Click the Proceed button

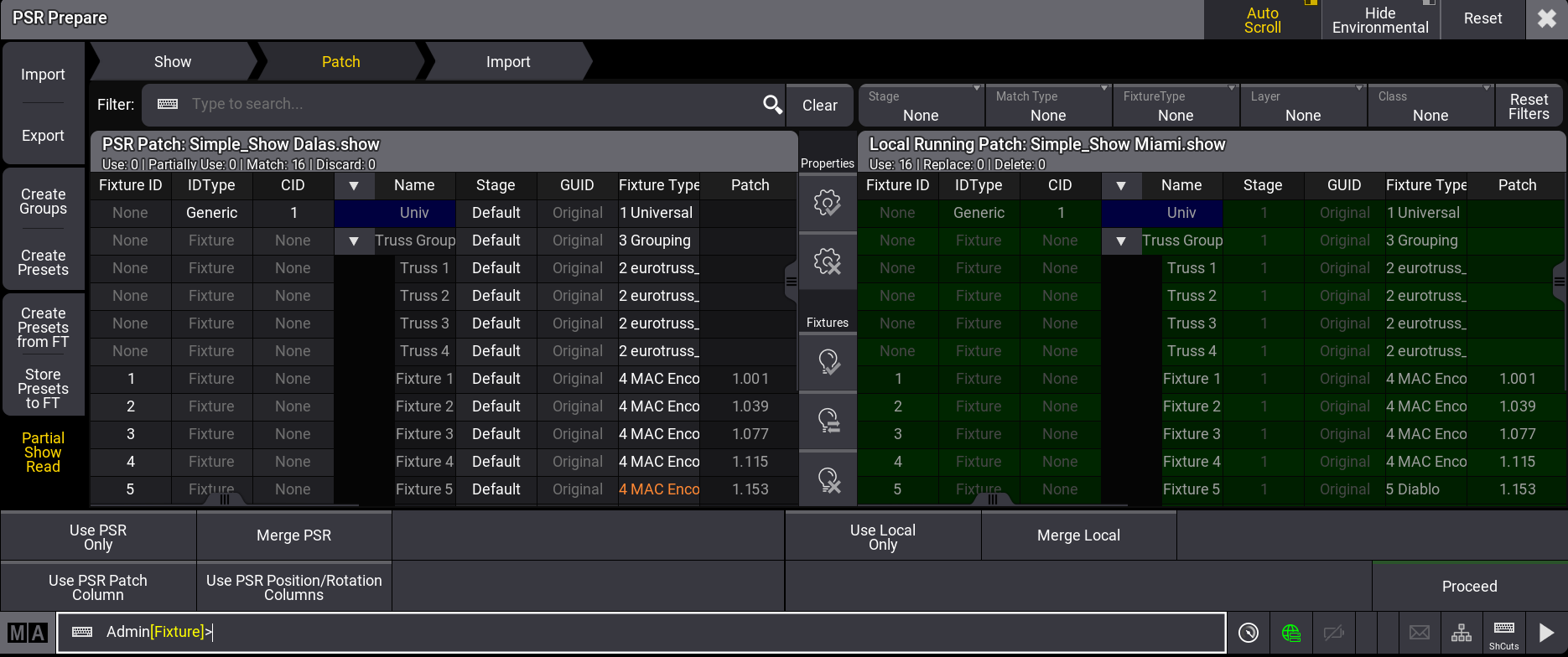(1470, 587)
